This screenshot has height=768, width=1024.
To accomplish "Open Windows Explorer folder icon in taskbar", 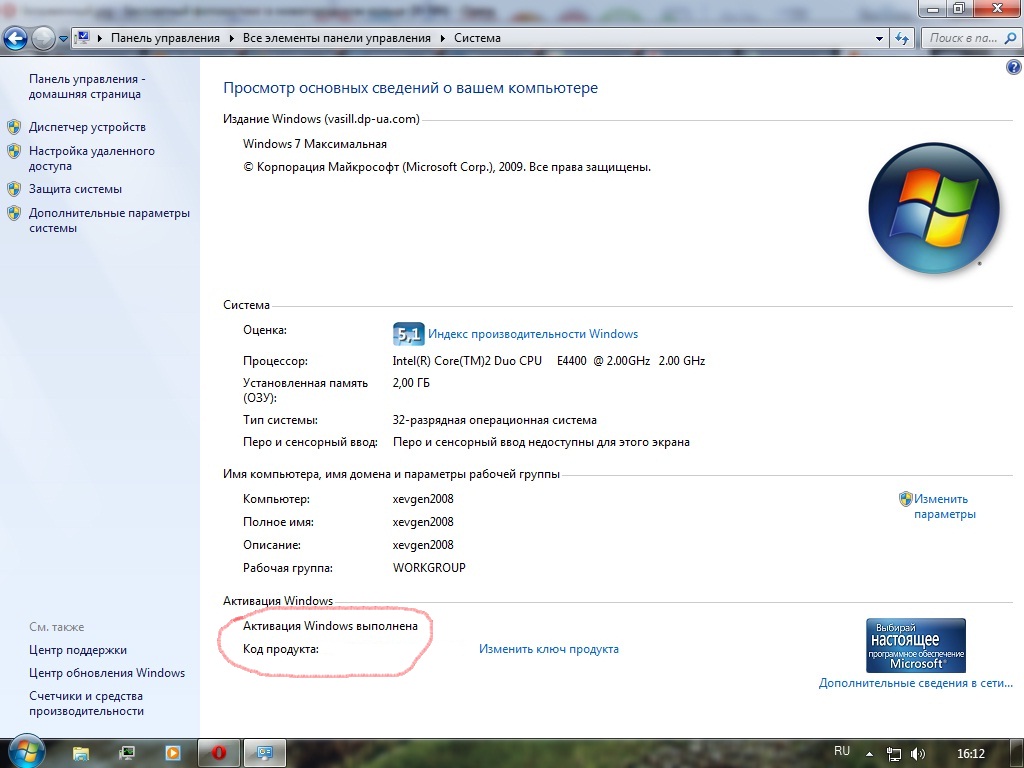I will coord(81,752).
